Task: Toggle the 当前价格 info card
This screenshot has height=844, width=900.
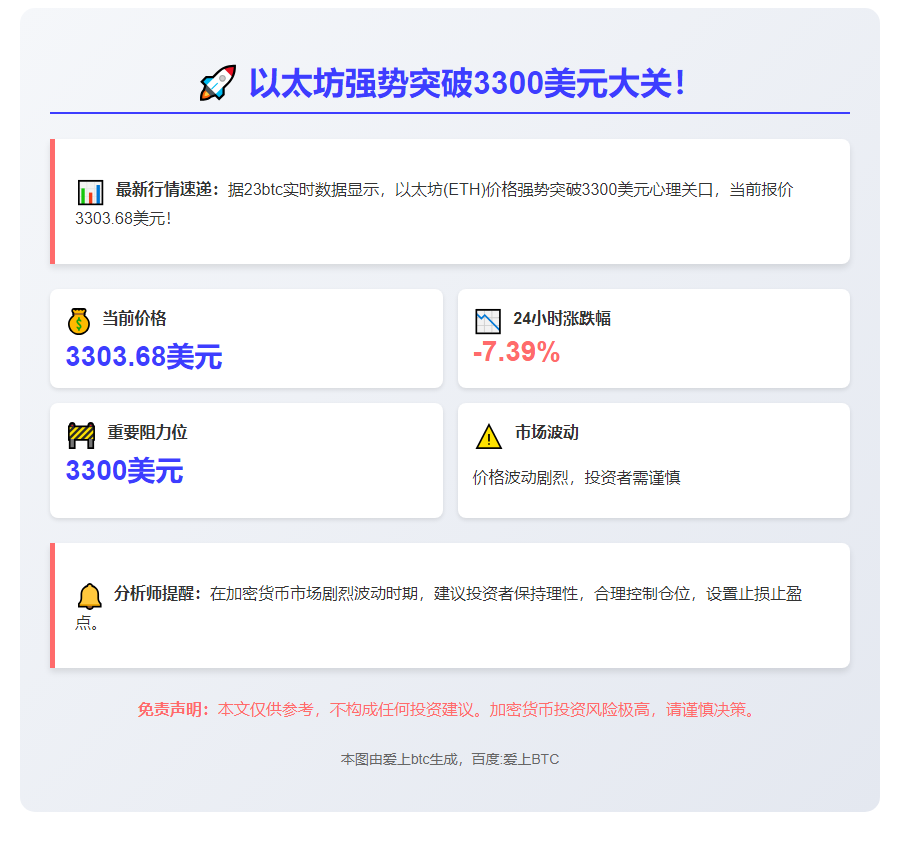Action: pyautogui.click(x=246, y=337)
